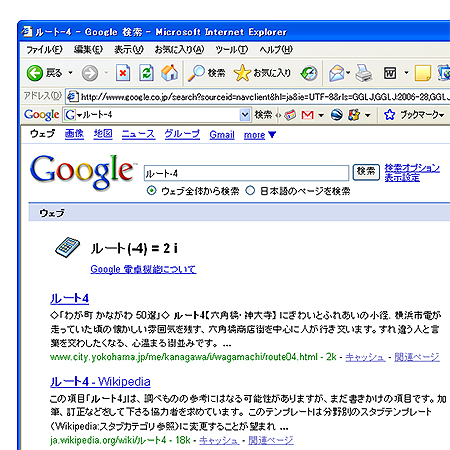
Task: Open related pages link for yokohama result
Action: 417,357
